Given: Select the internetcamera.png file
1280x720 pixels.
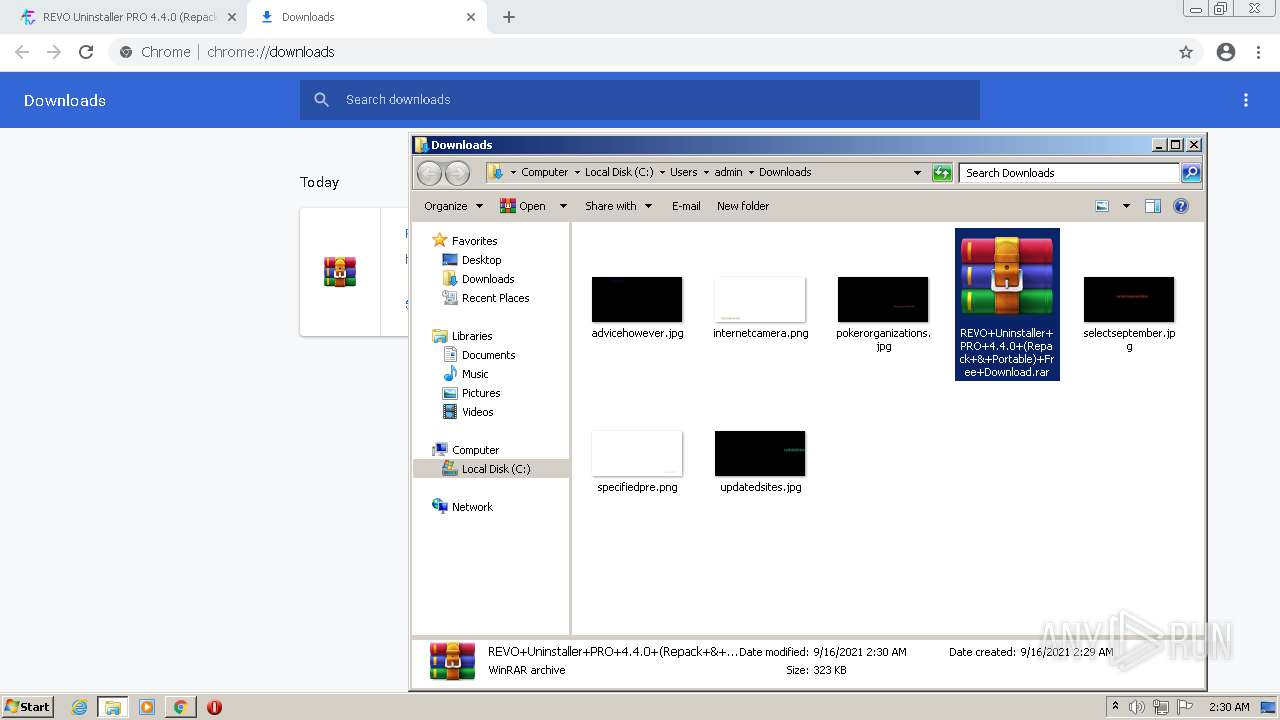Looking at the screenshot, I should [760, 307].
